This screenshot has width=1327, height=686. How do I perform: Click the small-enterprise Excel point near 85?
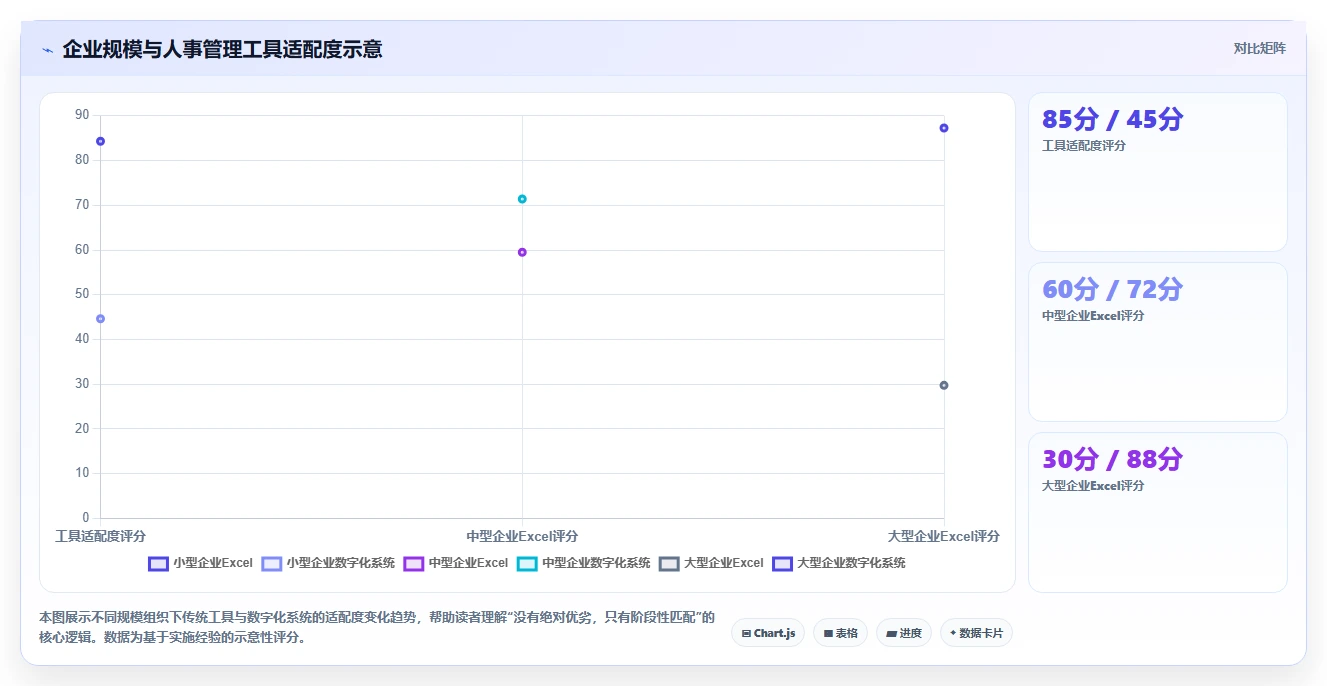point(100,141)
